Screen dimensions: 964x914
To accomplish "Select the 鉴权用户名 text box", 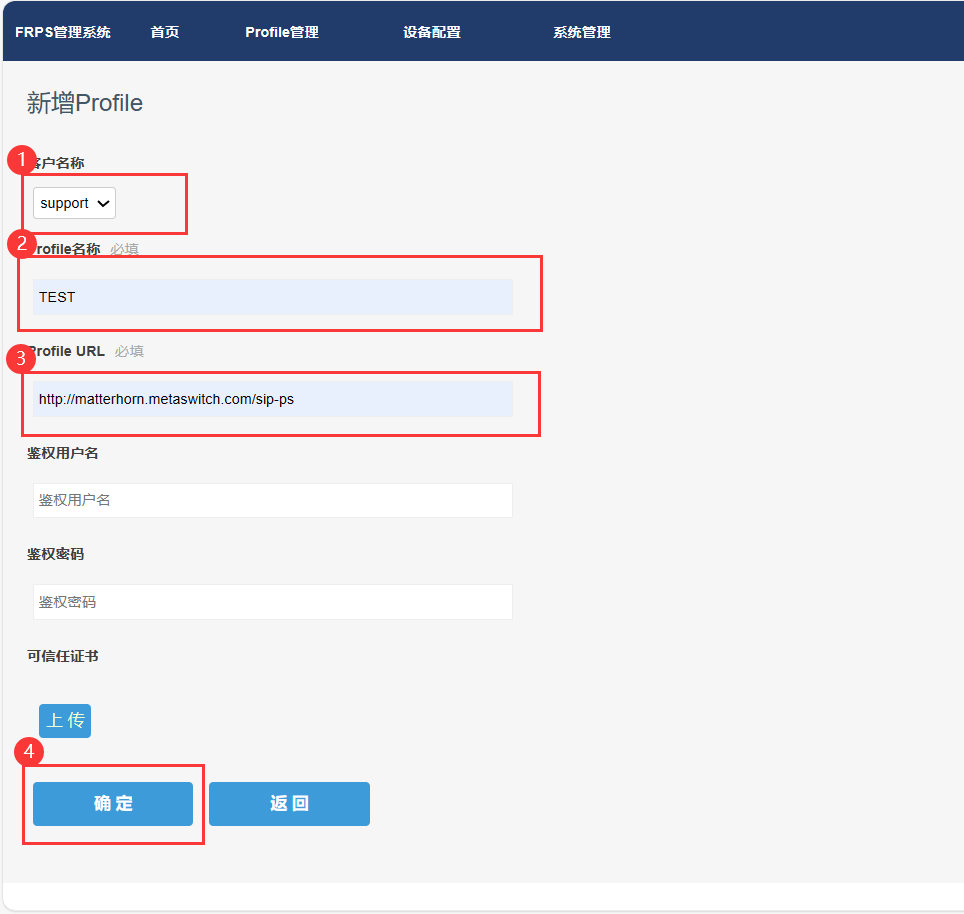I will click(x=272, y=500).
